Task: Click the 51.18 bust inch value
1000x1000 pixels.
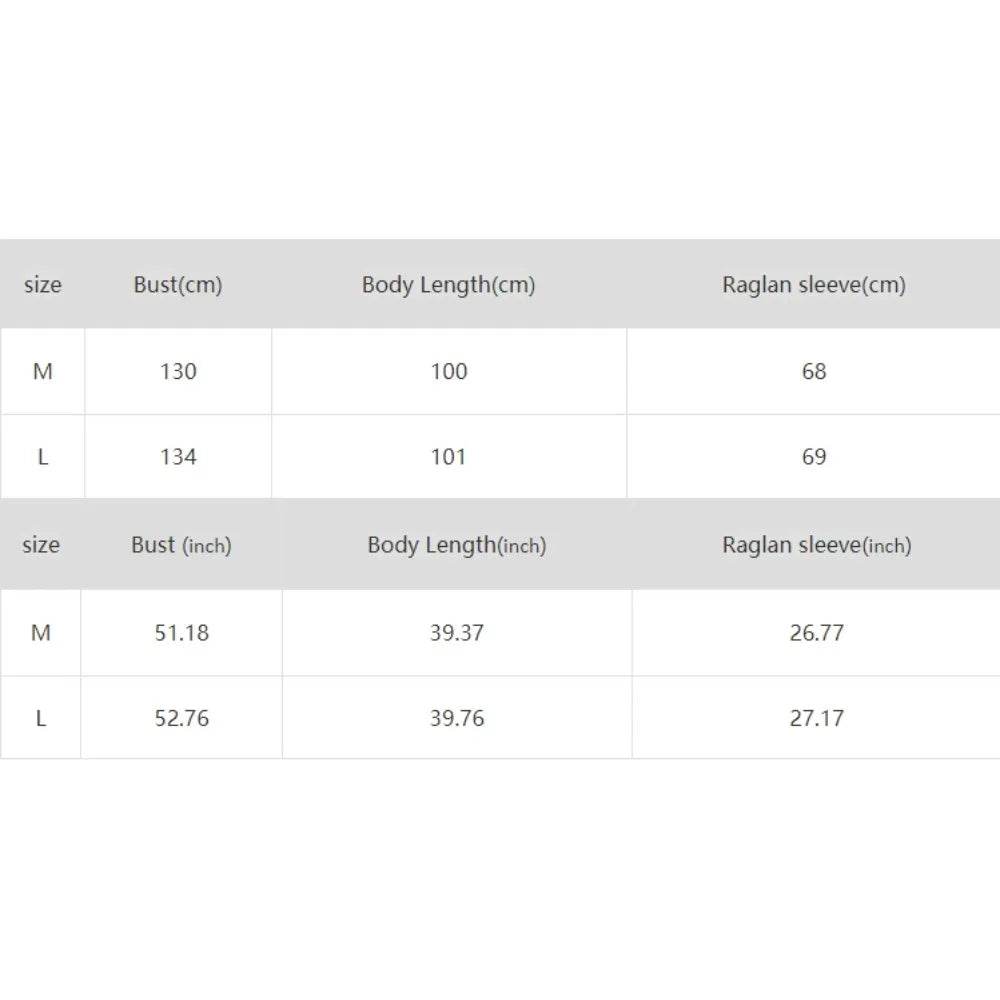Action: click(x=182, y=633)
